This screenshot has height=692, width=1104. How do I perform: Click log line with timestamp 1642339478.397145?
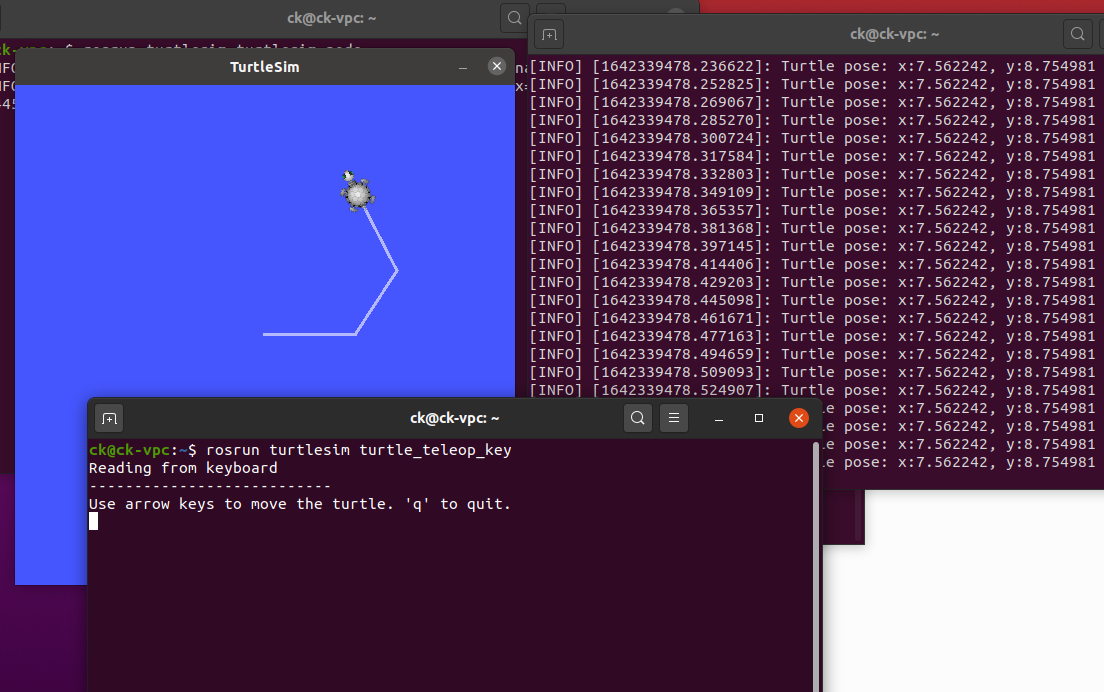pyautogui.click(x=813, y=246)
